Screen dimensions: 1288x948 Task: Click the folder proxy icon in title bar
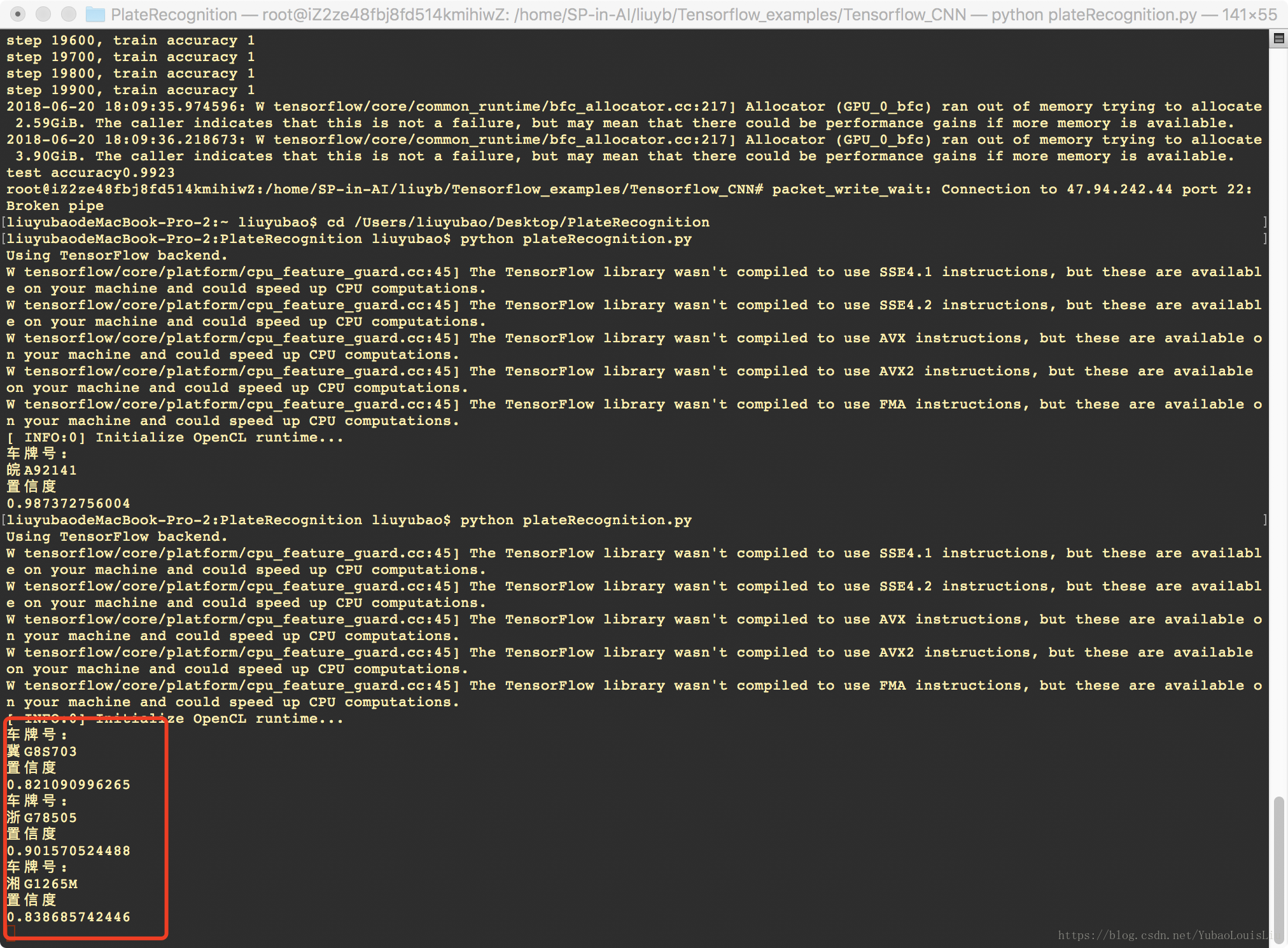[95, 14]
